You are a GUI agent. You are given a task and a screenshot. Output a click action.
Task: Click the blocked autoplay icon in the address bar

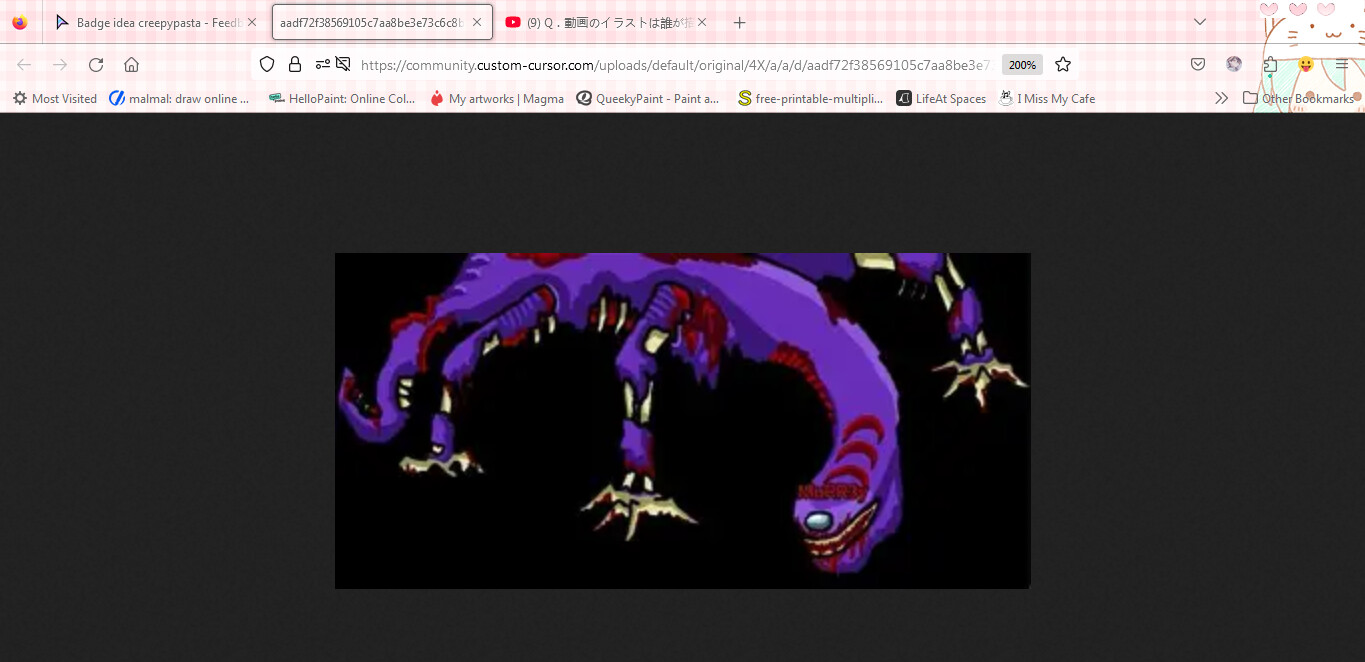tap(343, 64)
